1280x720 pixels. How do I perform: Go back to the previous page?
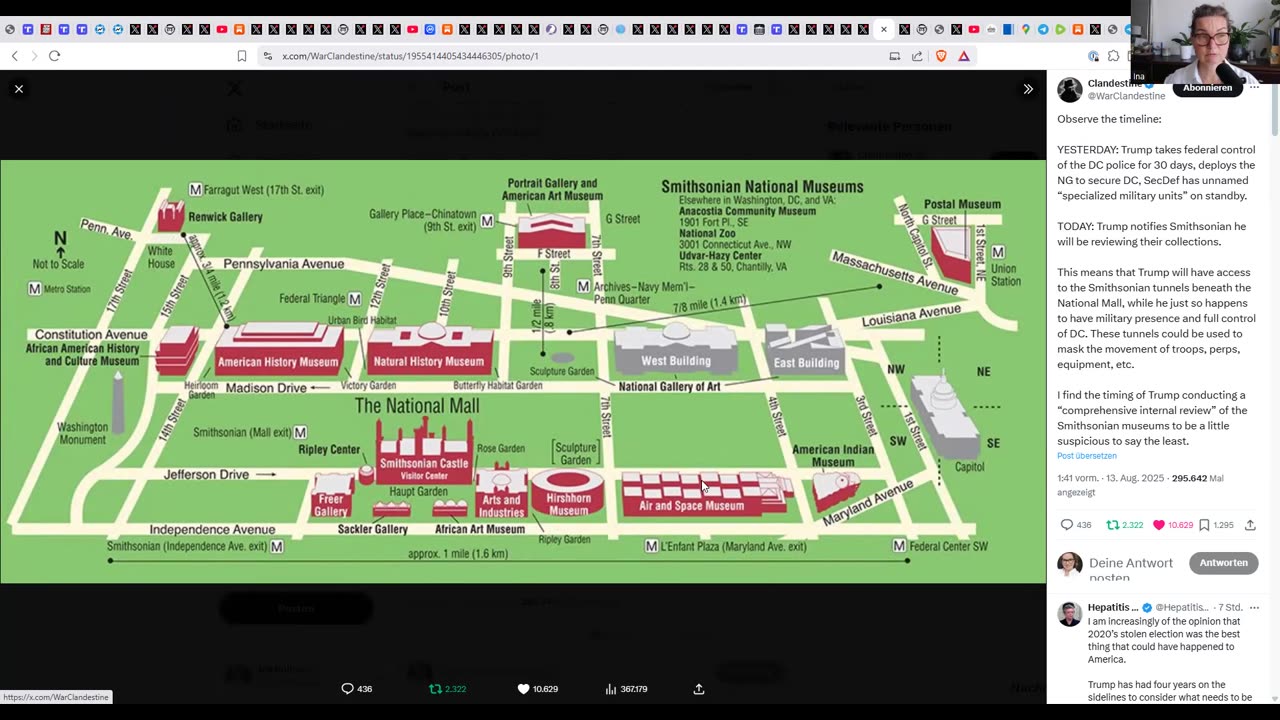tap(14, 56)
